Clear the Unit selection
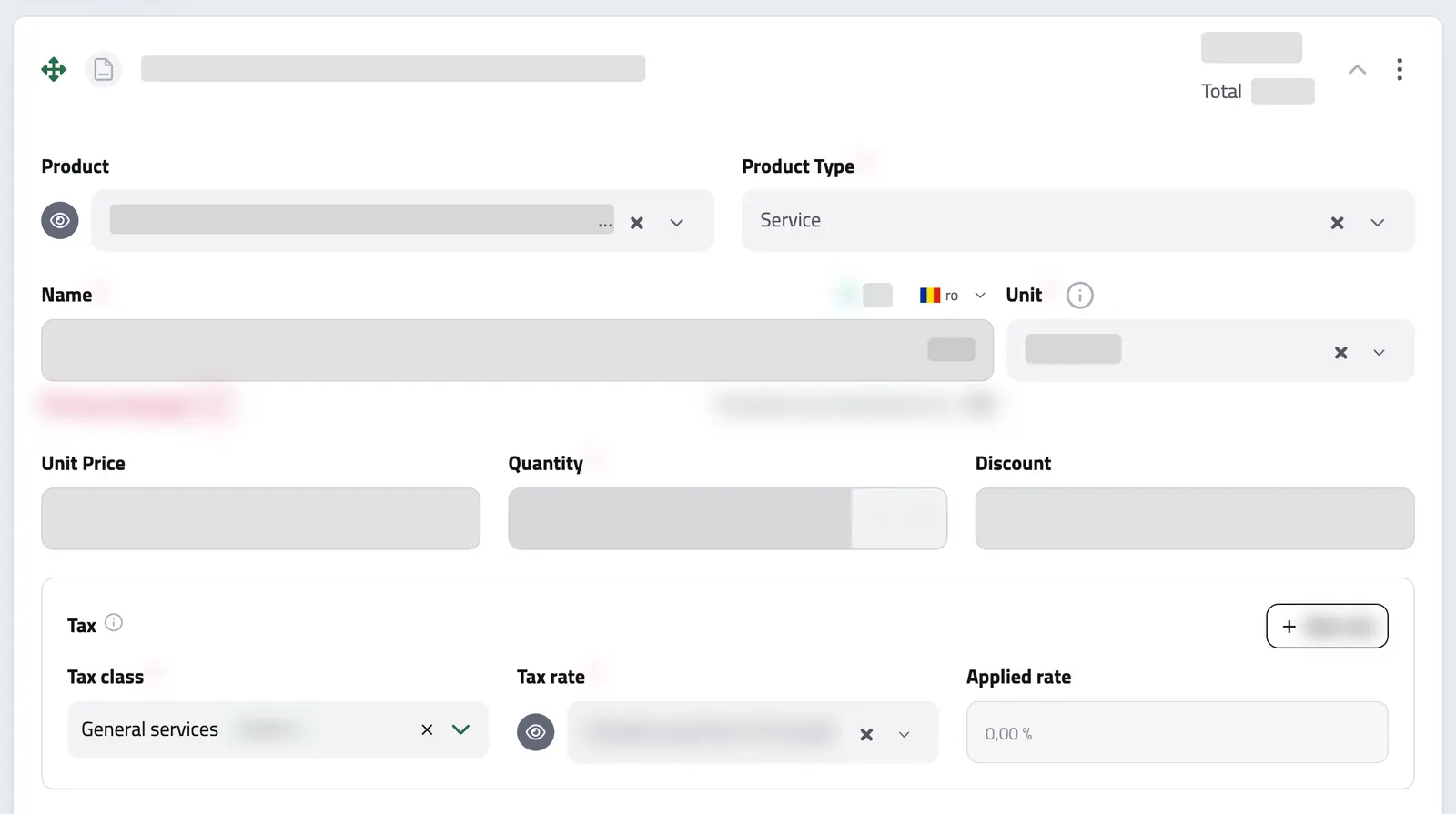This screenshot has width=1456, height=814. point(1340,353)
